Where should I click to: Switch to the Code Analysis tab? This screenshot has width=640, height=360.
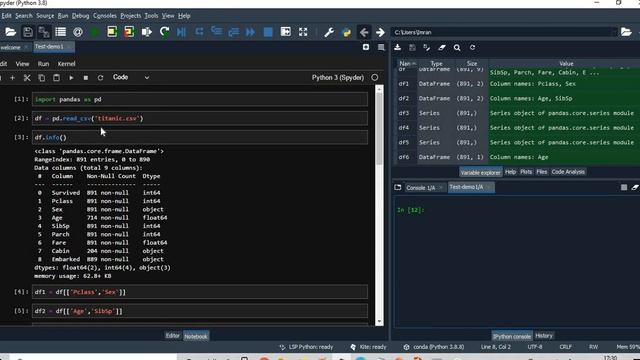pos(568,172)
